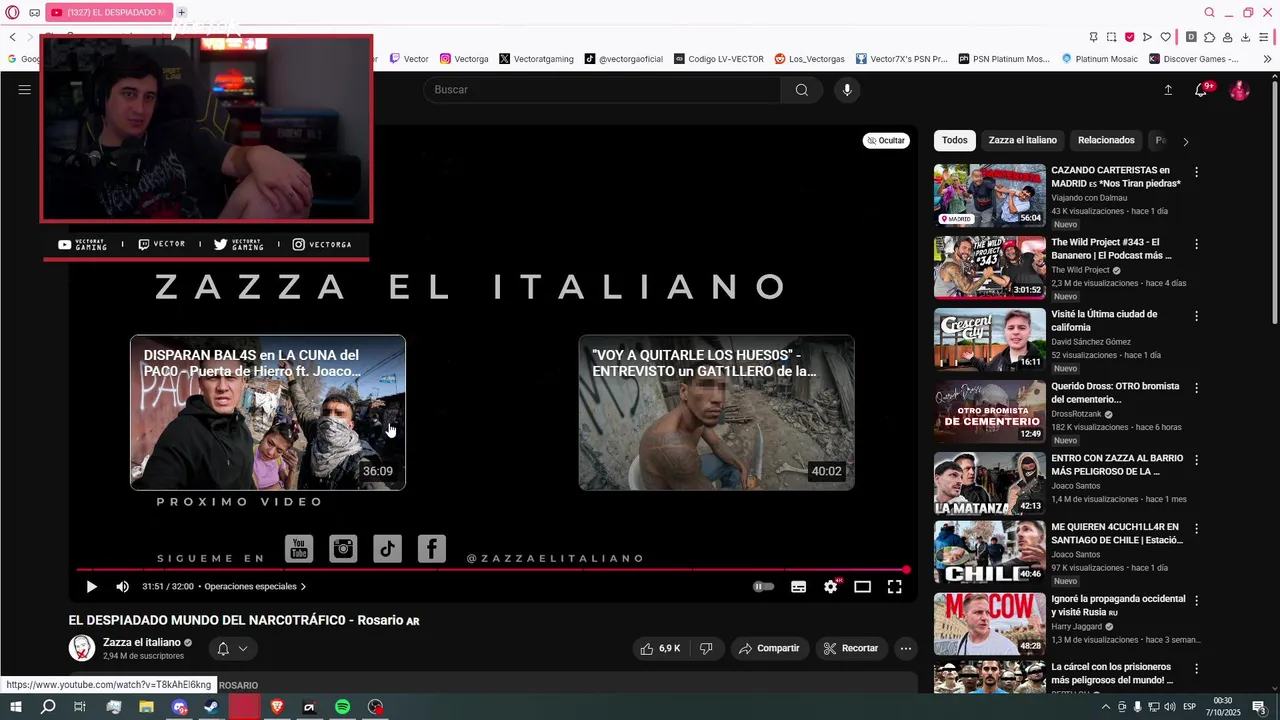
Task: Open Brave browser from the taskbar
Action: 277,707
